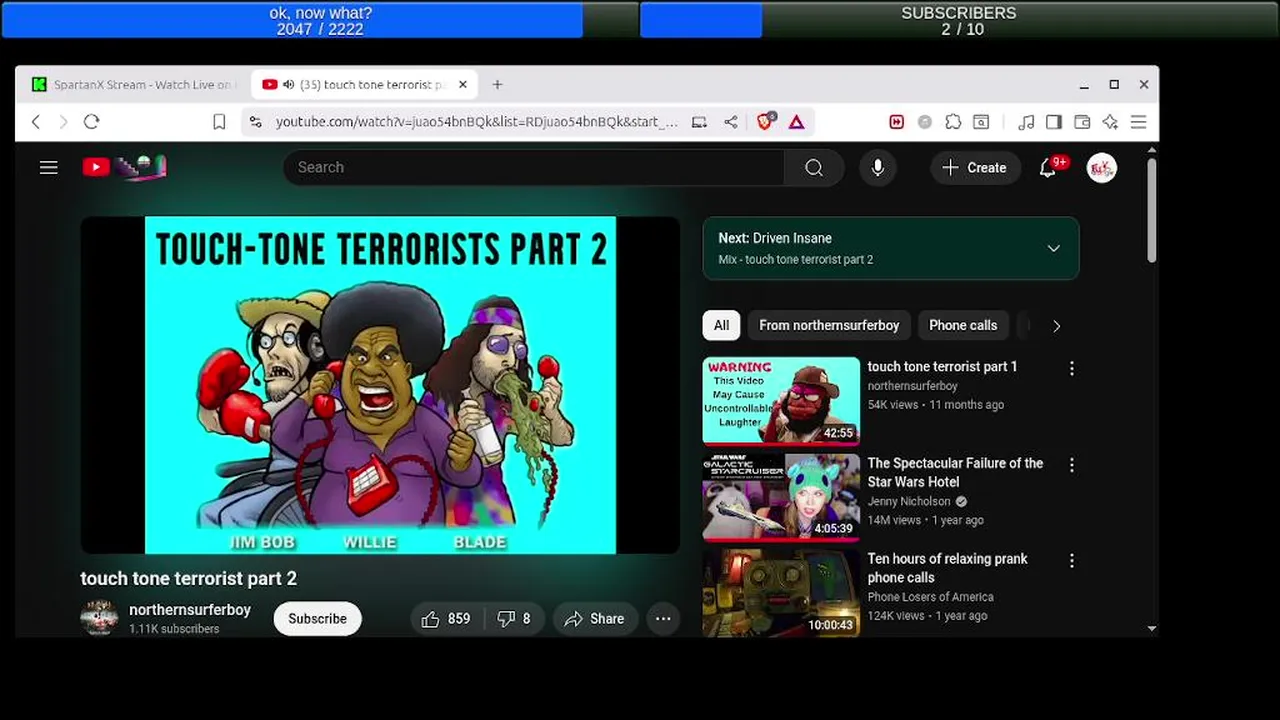Select the touch tone terrorist tab
Image resolution: width=1280 pixels, height=720 pixels.
pyautogui.click(x=365, y=85)
